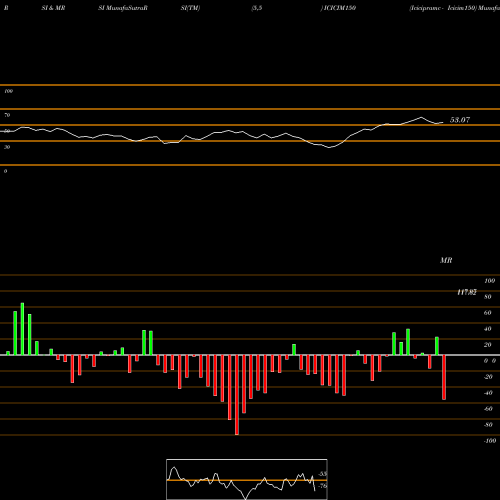
Task: Click the deepest red MR histogram bar
Action: pos(237,395)
